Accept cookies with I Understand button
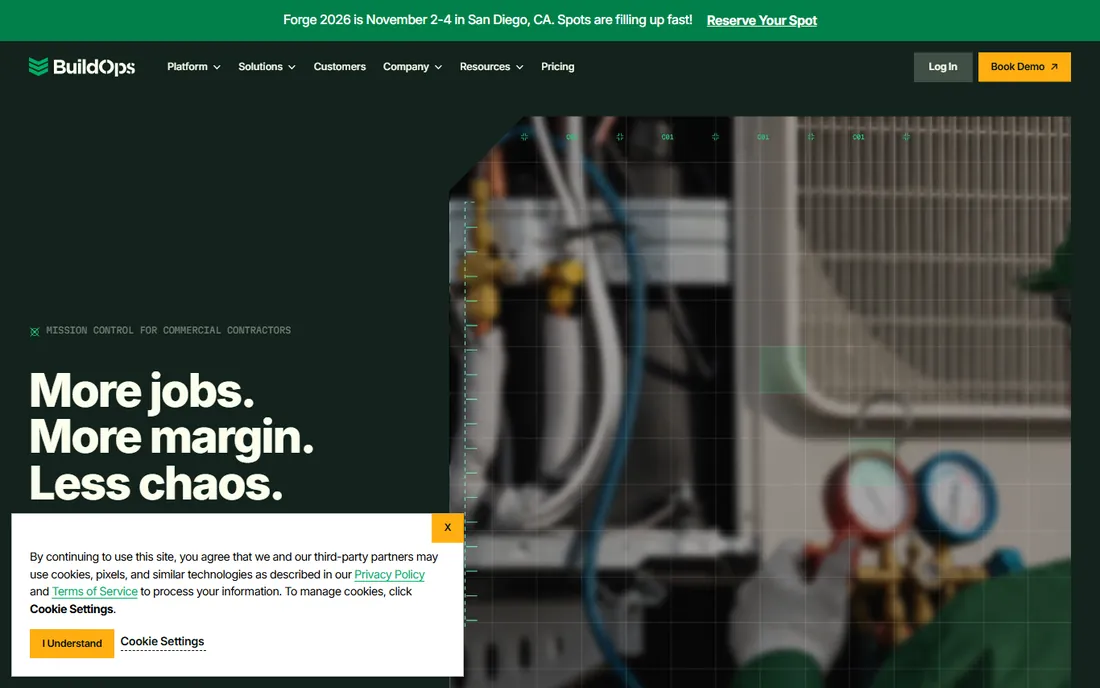This screenshot has width=1100, height=688. point(72,643)
